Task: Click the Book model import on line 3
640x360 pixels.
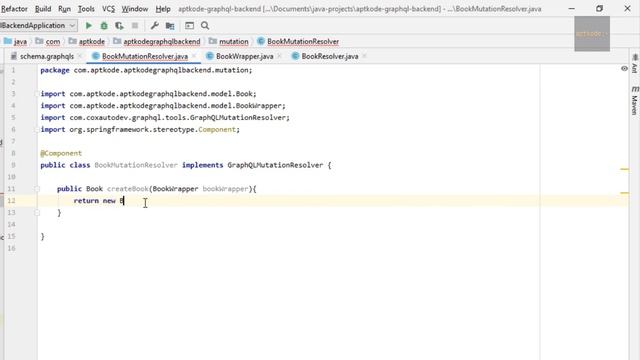Action: (148, 94)
